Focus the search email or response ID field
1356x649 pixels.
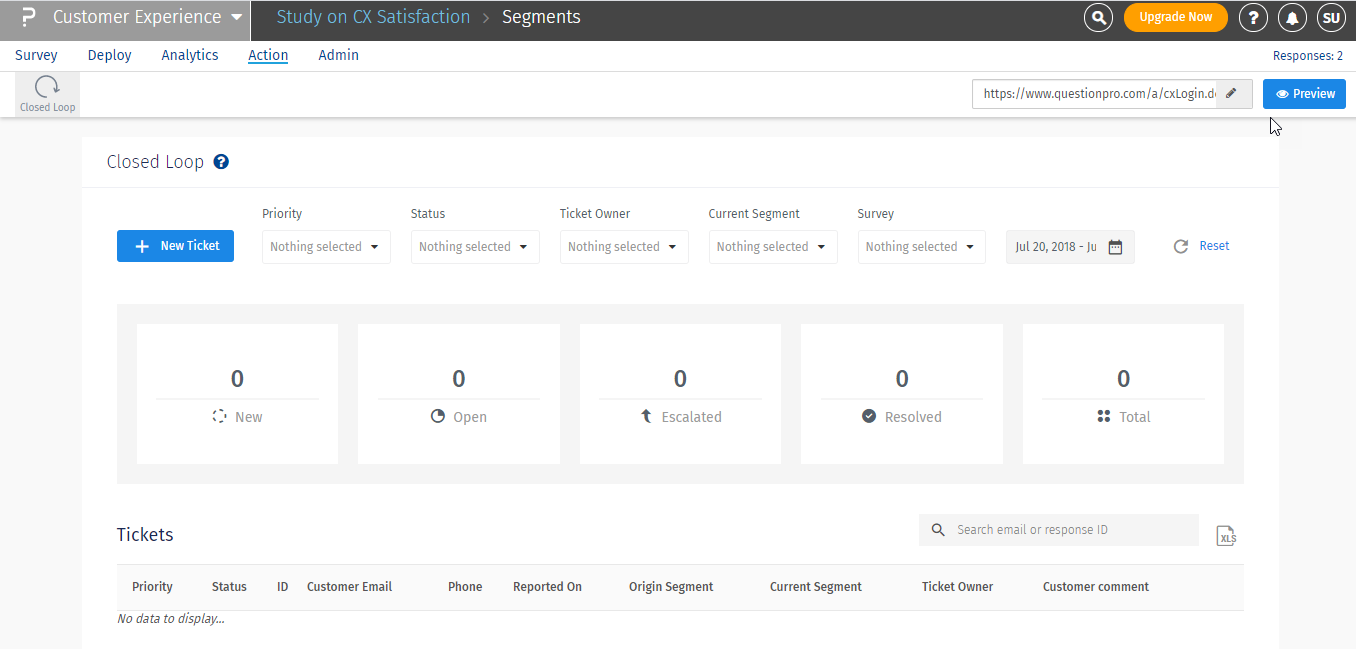[x=1070, y=530]
